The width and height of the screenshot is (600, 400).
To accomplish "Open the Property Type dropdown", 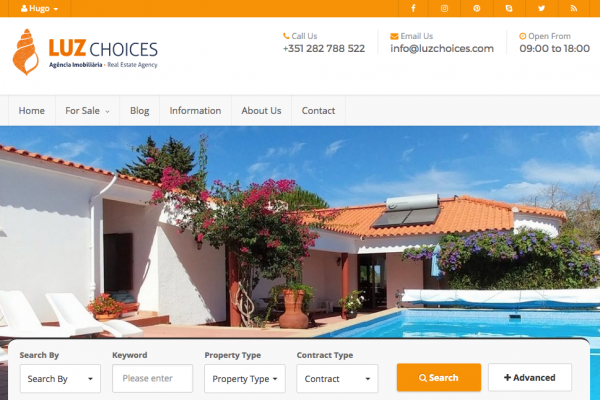I will 245,379.
